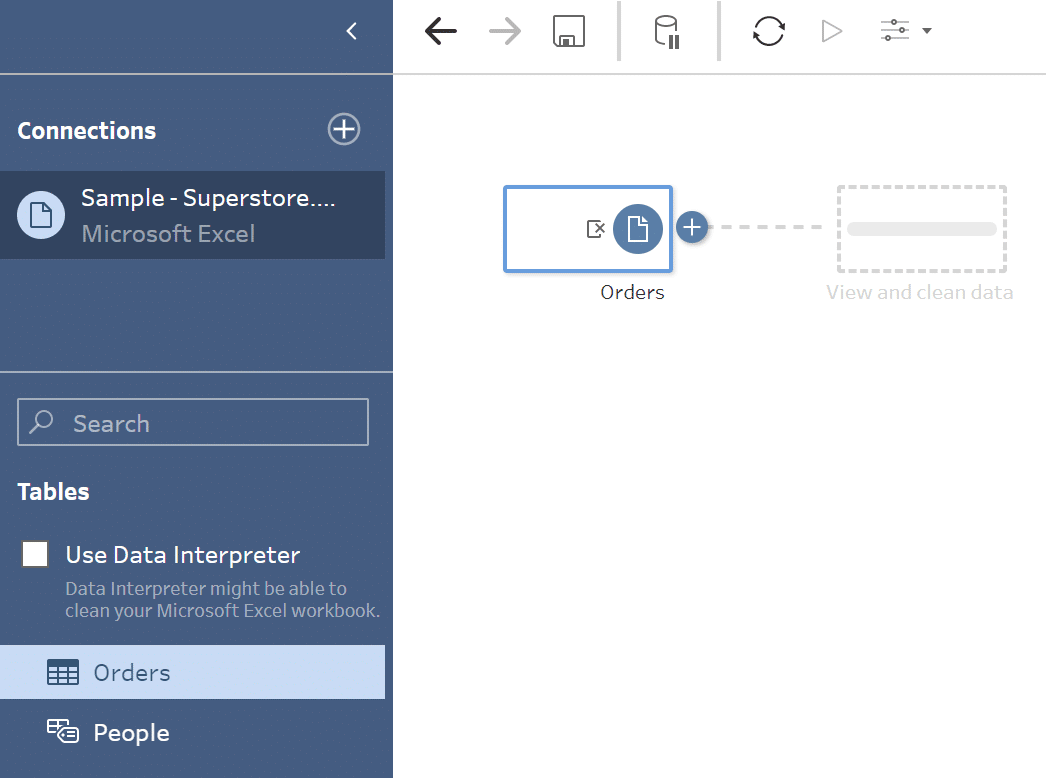Pause data updates using the database icon

point(665,30)
